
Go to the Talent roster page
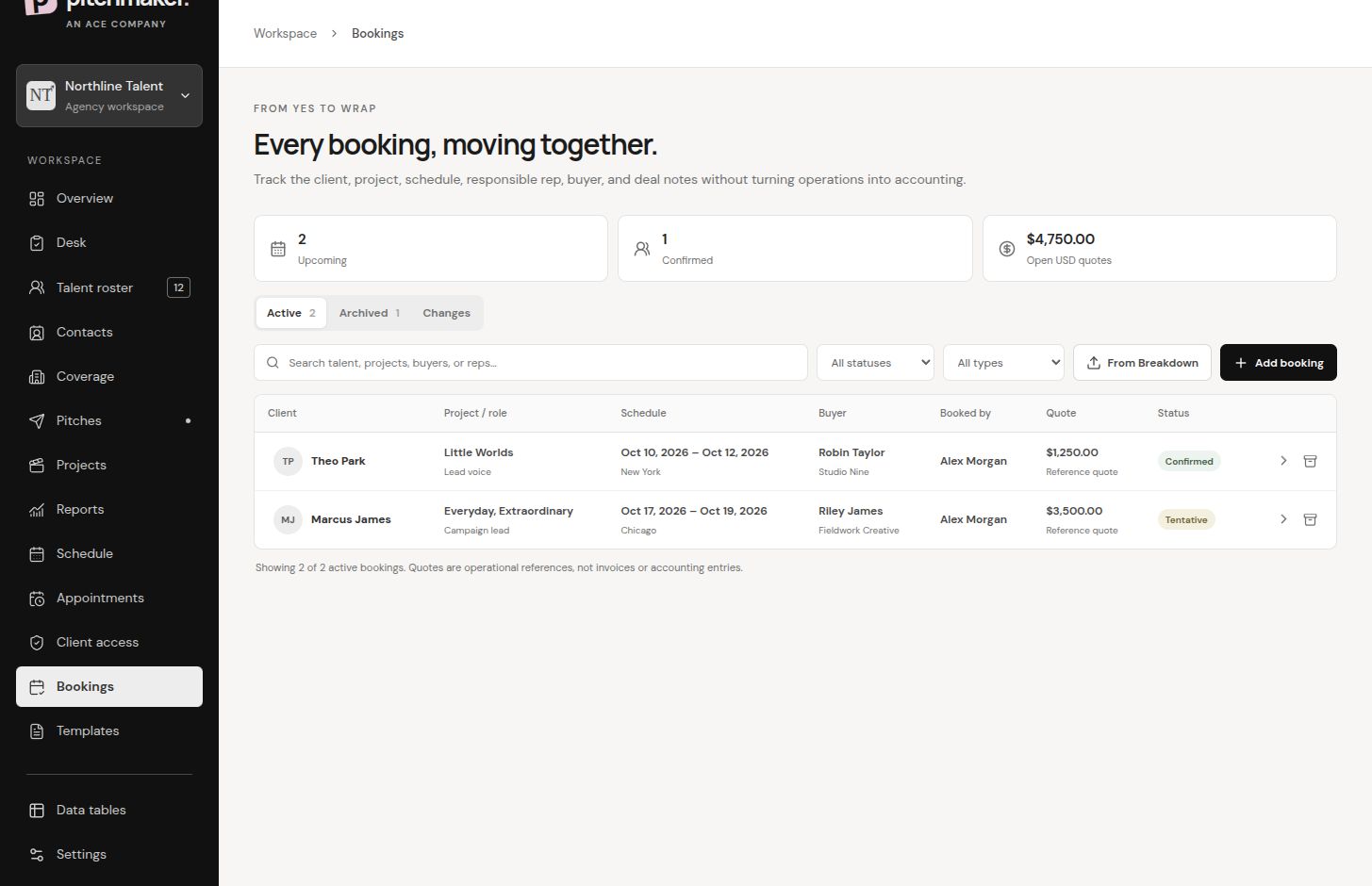click(x=109, y=287)
